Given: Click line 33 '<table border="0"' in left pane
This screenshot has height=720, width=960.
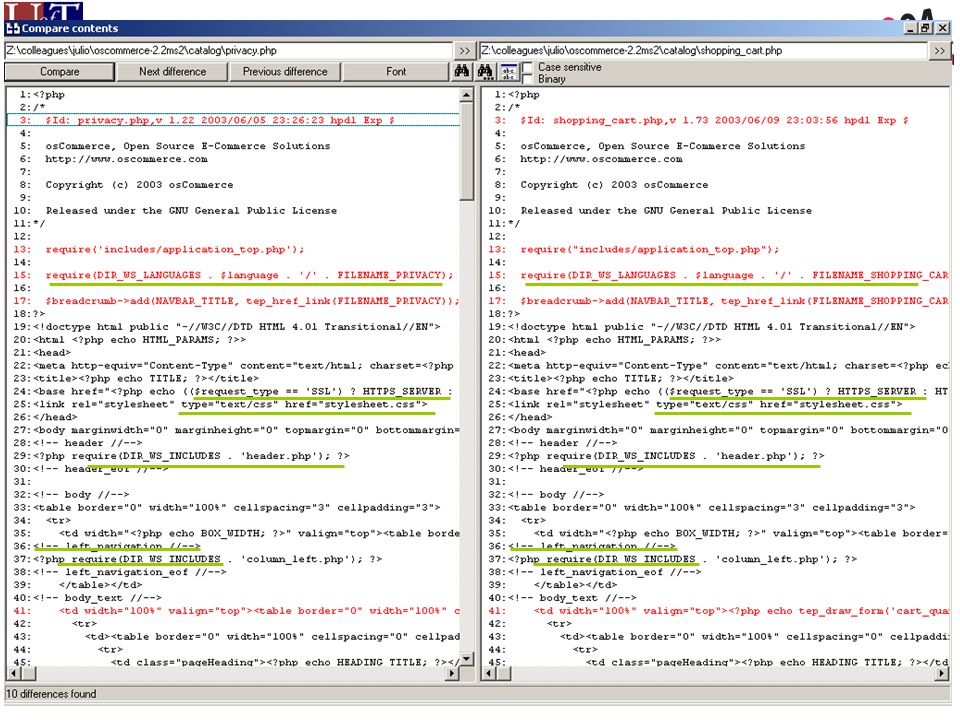Looking at the screenshot, I should pyautogui.click(x=233, y=507).
